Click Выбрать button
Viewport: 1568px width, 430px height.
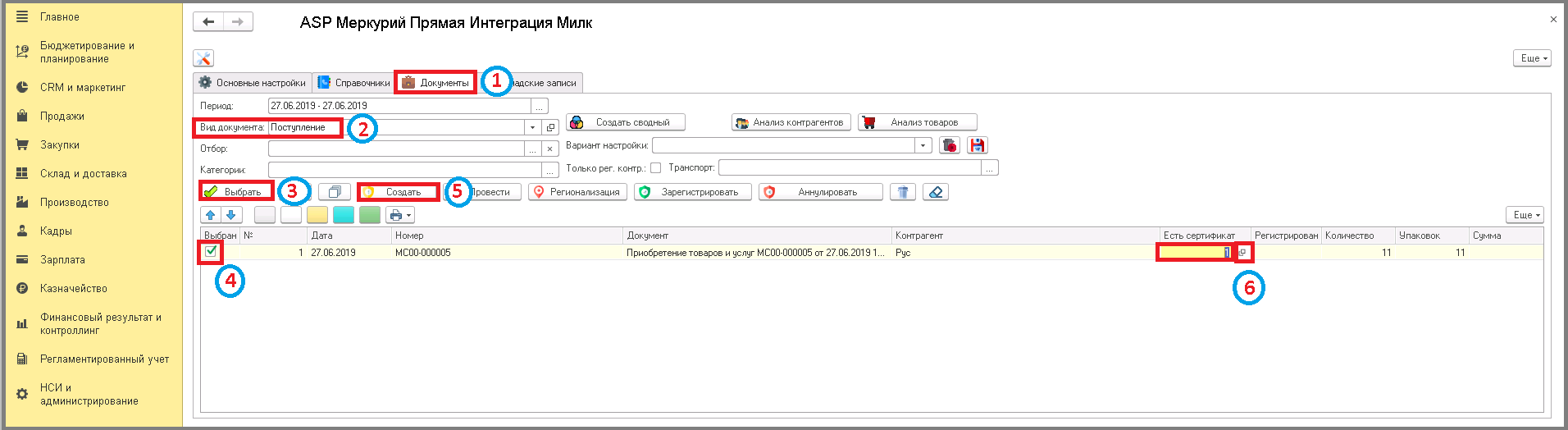point(235,192)
